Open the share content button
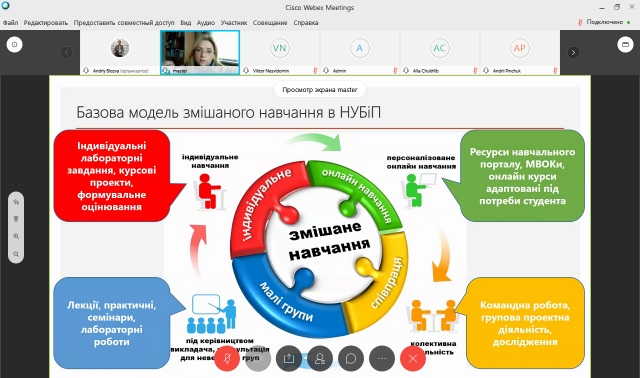Image resolution: width=640 pixels, height=378 pixels. coord(289,358)
